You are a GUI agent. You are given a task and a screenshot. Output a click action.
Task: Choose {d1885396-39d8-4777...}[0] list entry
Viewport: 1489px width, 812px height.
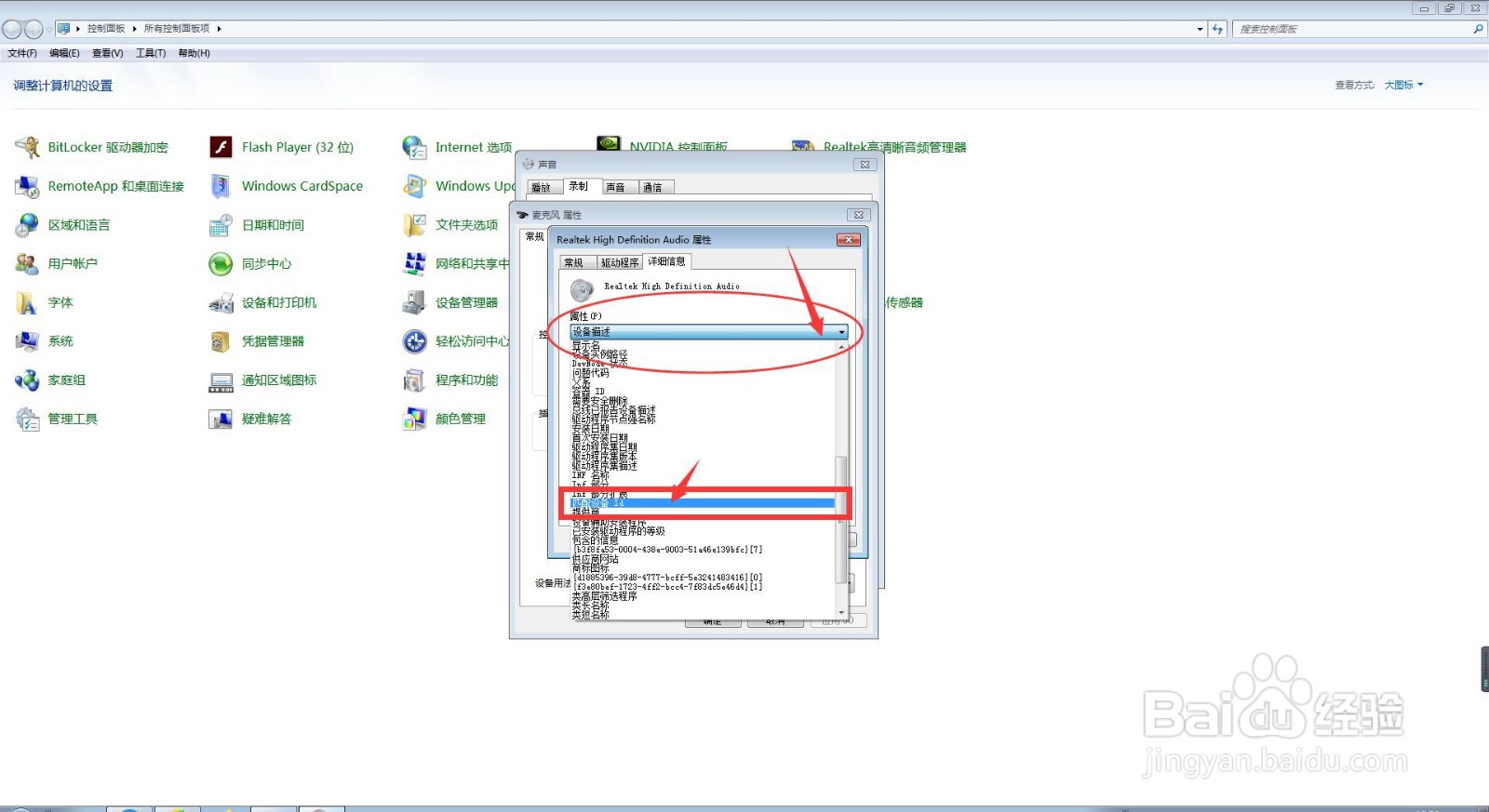(x=703, y=578)
